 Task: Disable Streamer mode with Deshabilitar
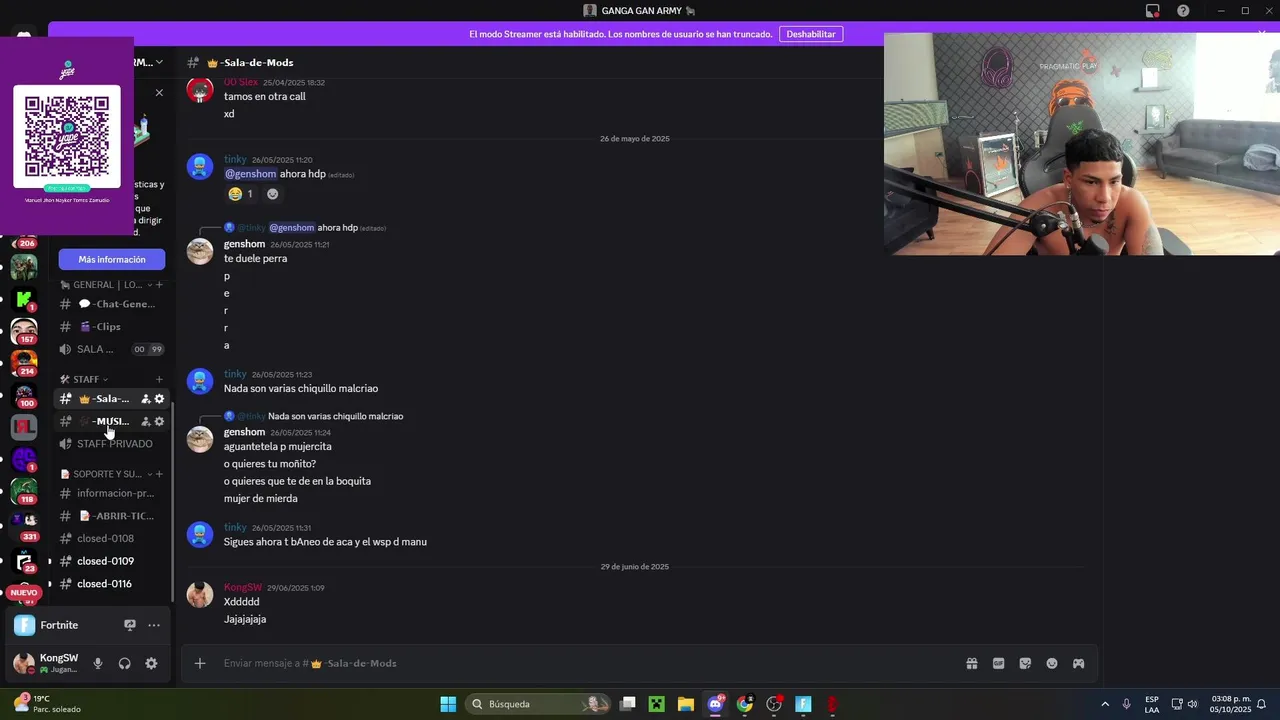point(811,34)
